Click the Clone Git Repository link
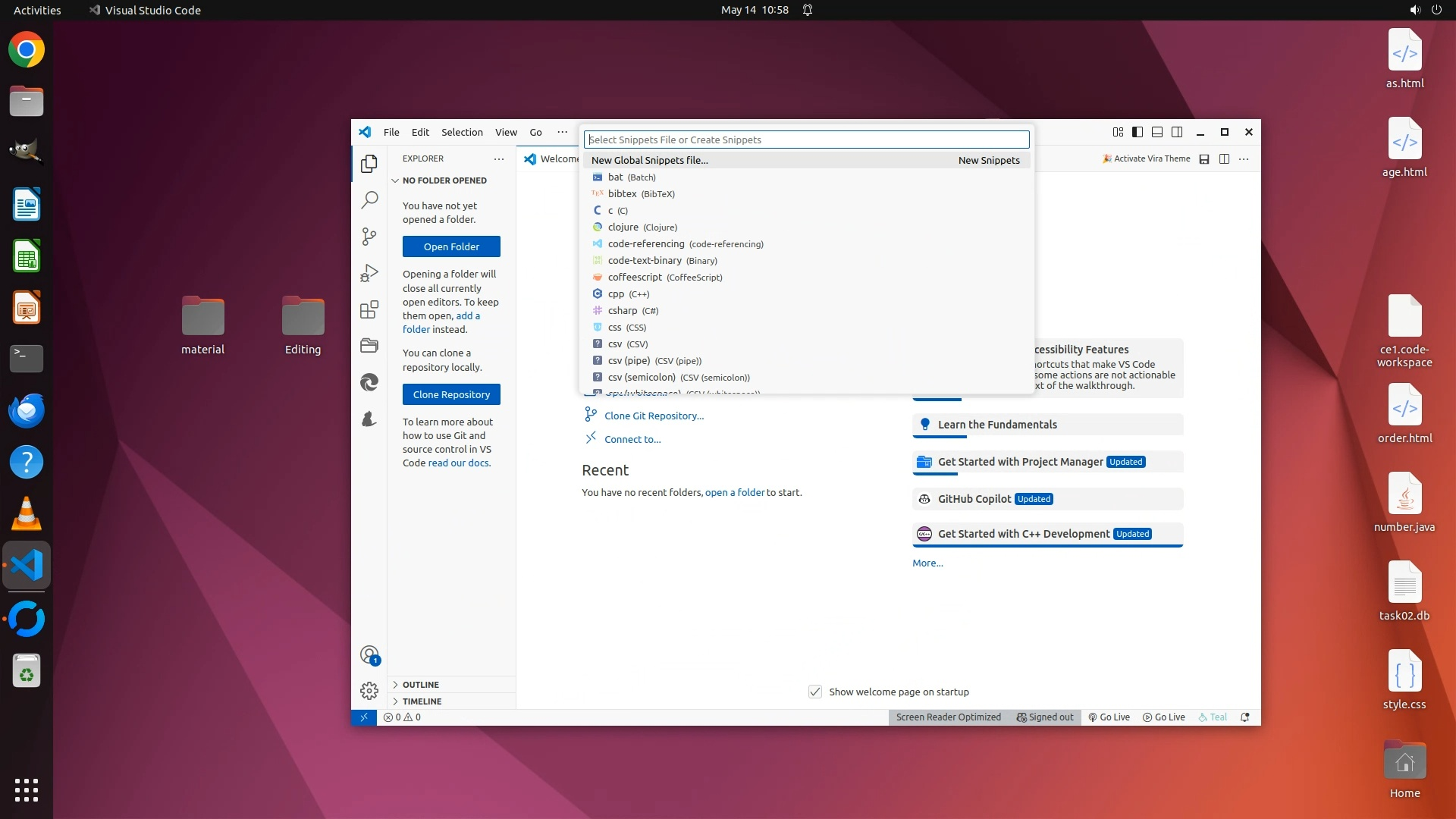The height and width of the screenshot is (819, 1456). (654, 416)
